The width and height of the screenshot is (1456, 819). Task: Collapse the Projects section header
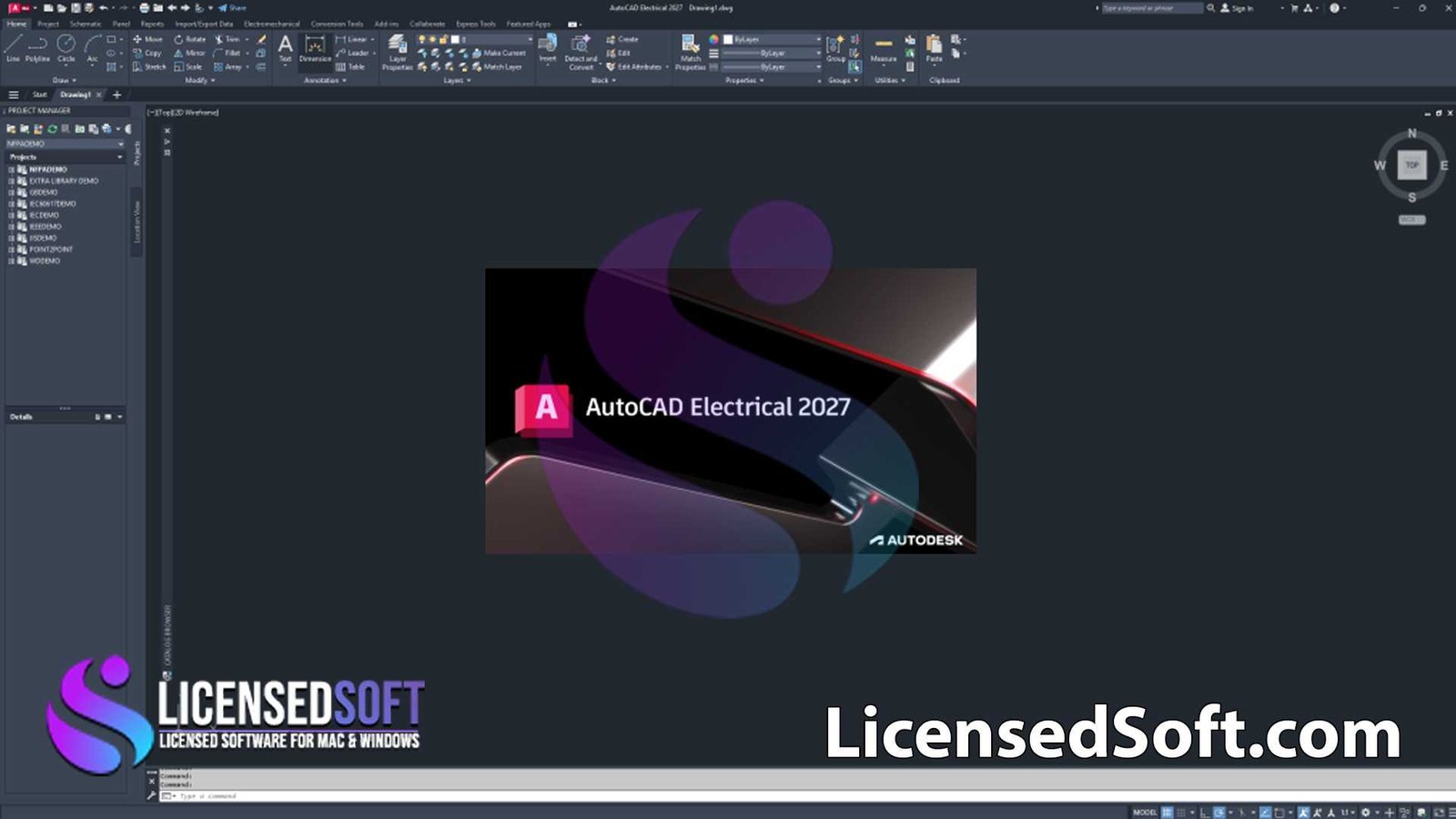119,157
